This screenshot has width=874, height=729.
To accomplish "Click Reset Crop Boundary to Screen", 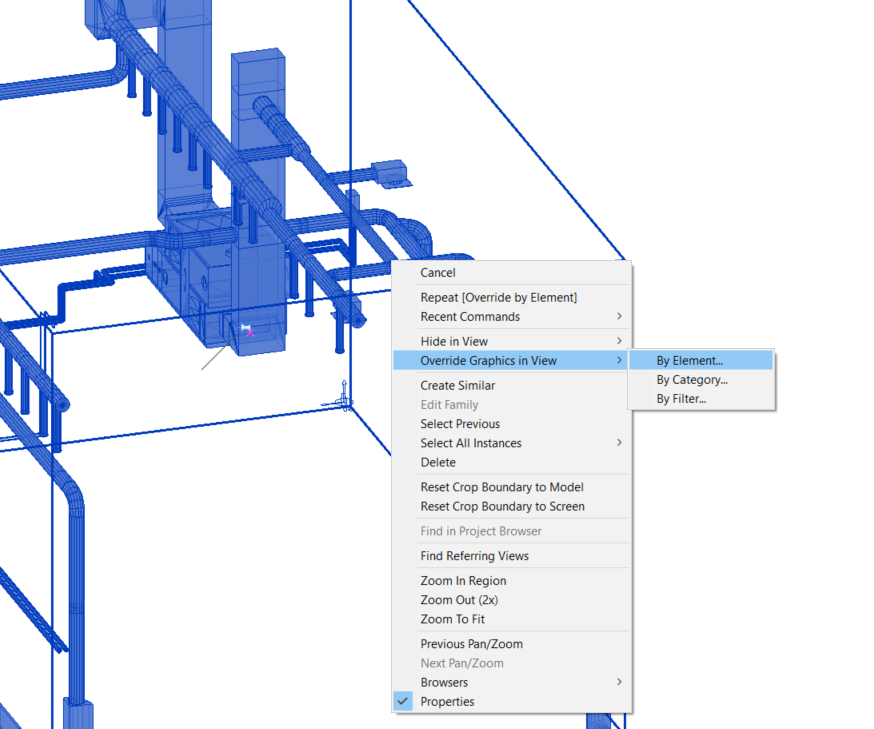I will [x=502, y=506].
